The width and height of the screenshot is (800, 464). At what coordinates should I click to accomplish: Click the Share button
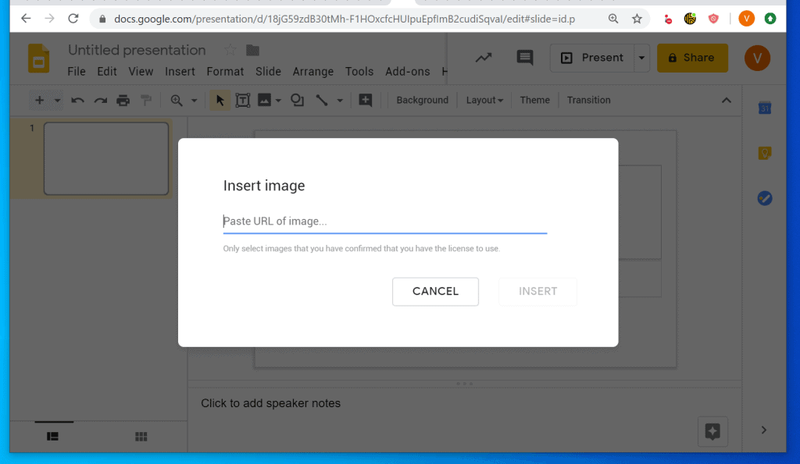tap(692, 58)
